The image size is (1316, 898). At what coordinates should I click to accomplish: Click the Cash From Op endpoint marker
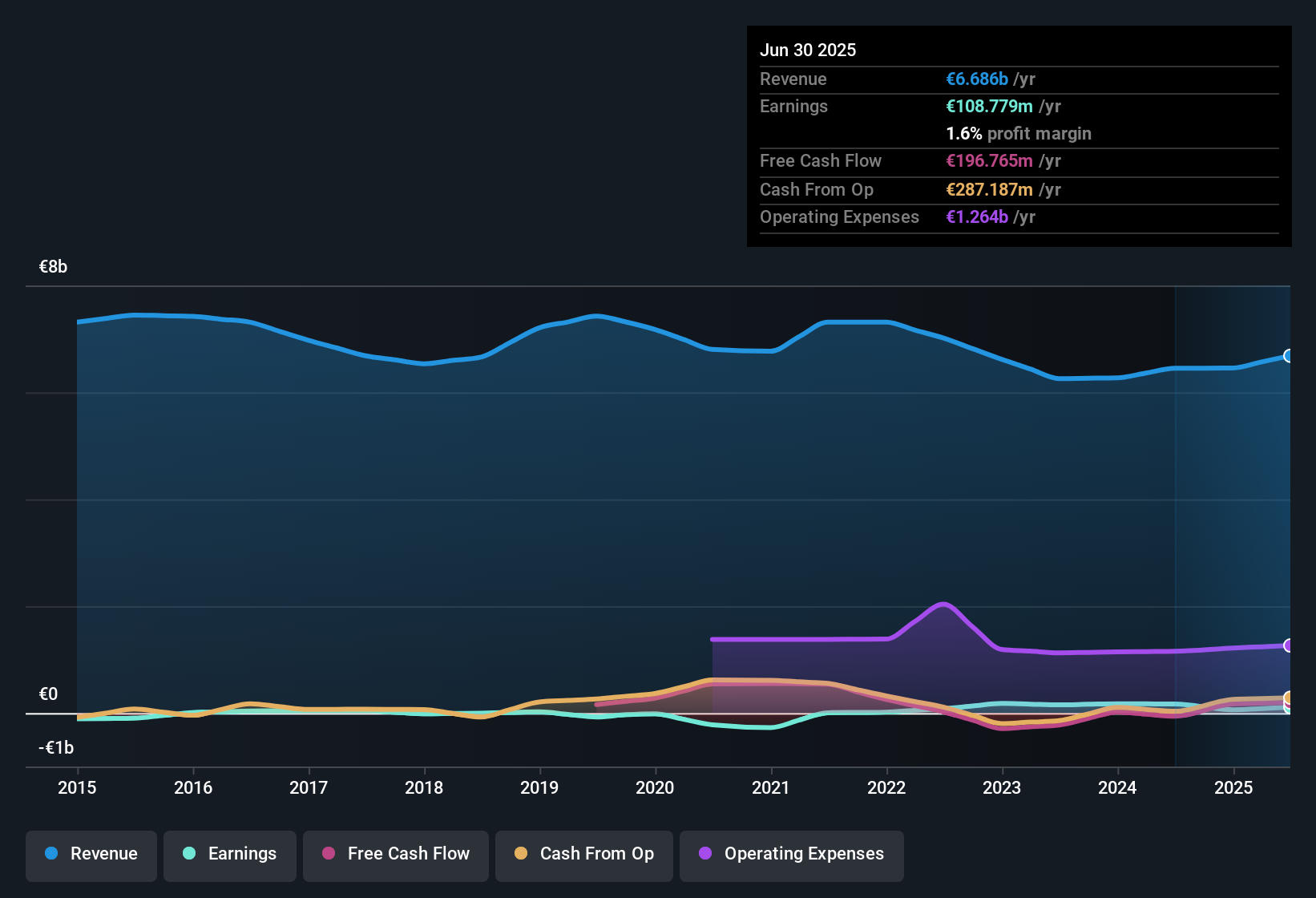coord(1288,698)
